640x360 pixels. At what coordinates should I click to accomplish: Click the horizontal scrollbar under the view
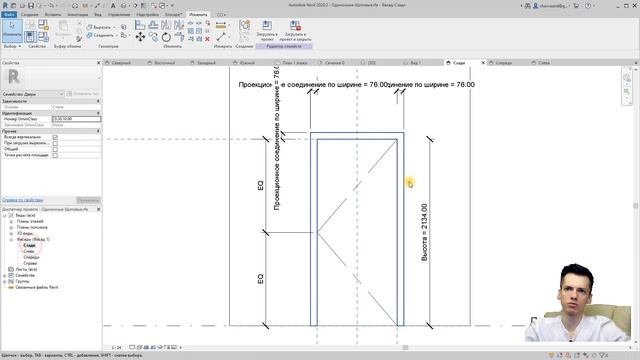[x=405, y=348]
